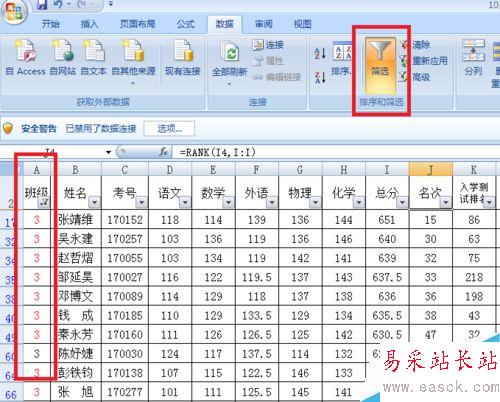This screenshot has height=402, width=500.
Task: Click the security warning shield icon
Action: [x=8, y=128]
